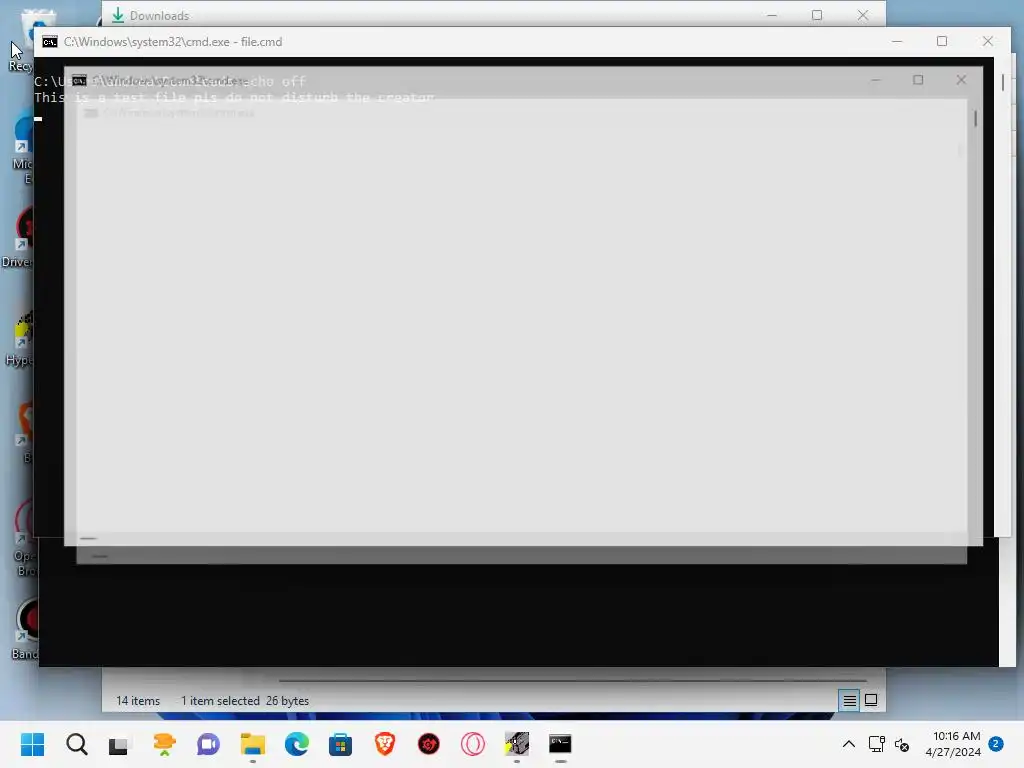Open taskbar Search magnifier
This screenshot has height=768, width=1024.
[x=76, y=744]
